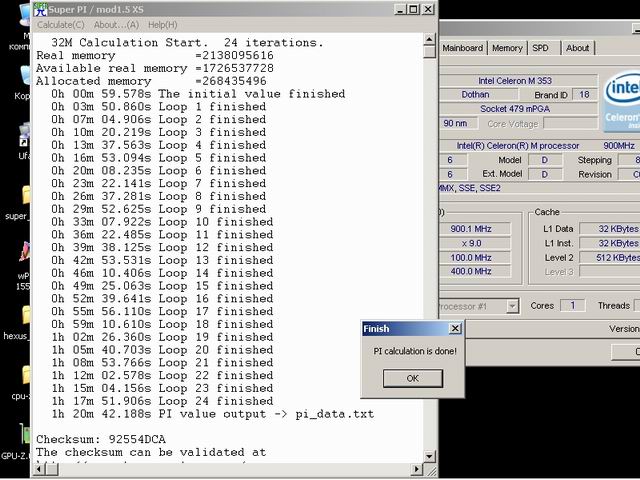
Task: Click the horizontal scrollbar right arrow
Action: pyautogui.click(x=416, y=469)
